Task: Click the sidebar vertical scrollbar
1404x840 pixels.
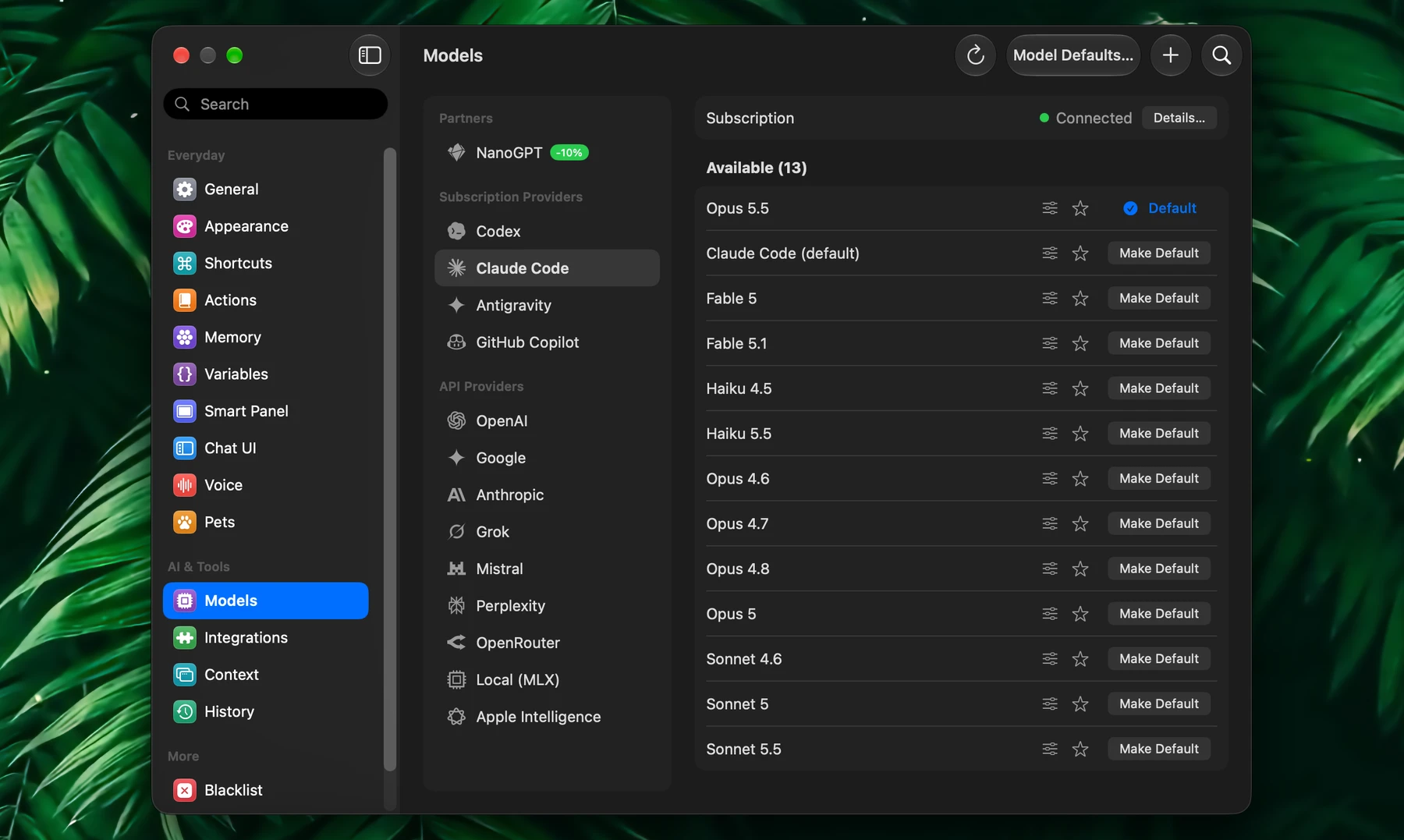Action: [x=390, y=459]
